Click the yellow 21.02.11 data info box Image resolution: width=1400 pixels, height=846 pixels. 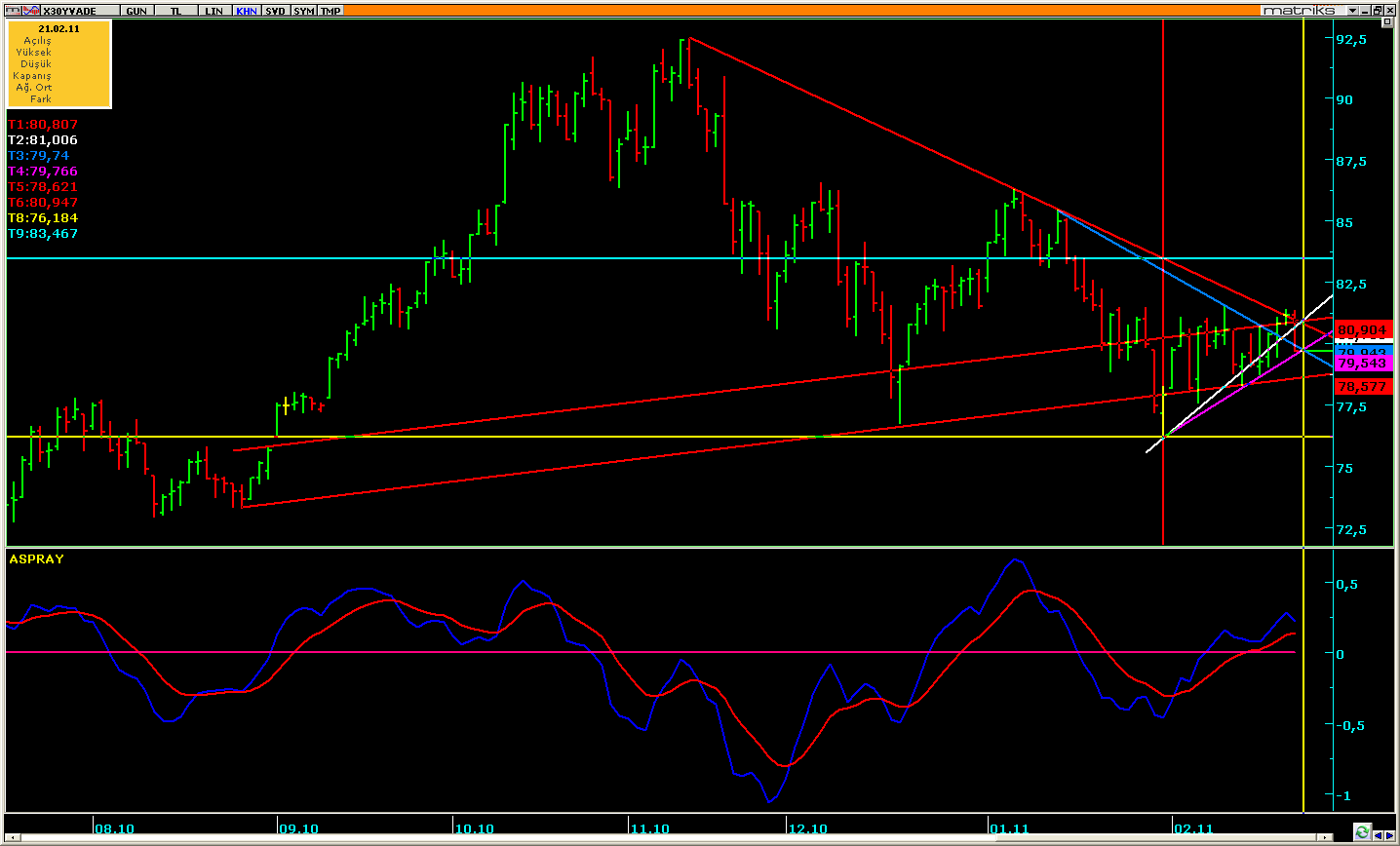pos(58,63)
